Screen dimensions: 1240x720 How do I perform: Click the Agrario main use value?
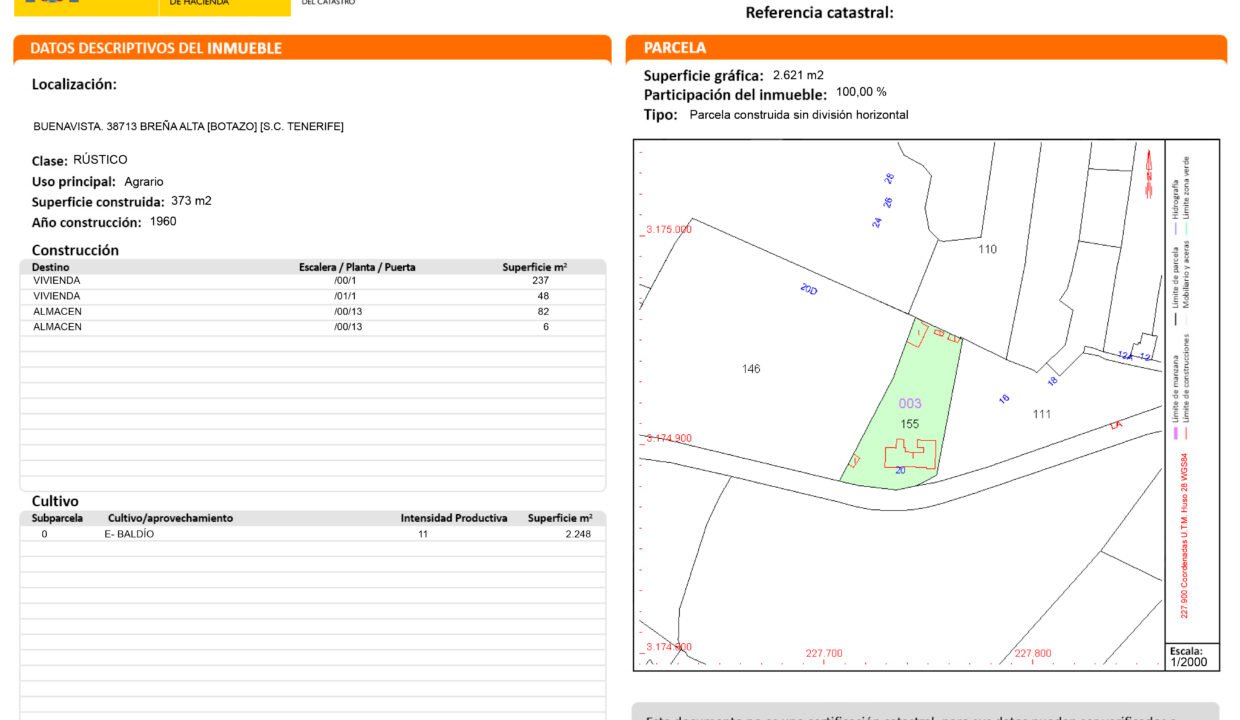click(x=144, y=182)
